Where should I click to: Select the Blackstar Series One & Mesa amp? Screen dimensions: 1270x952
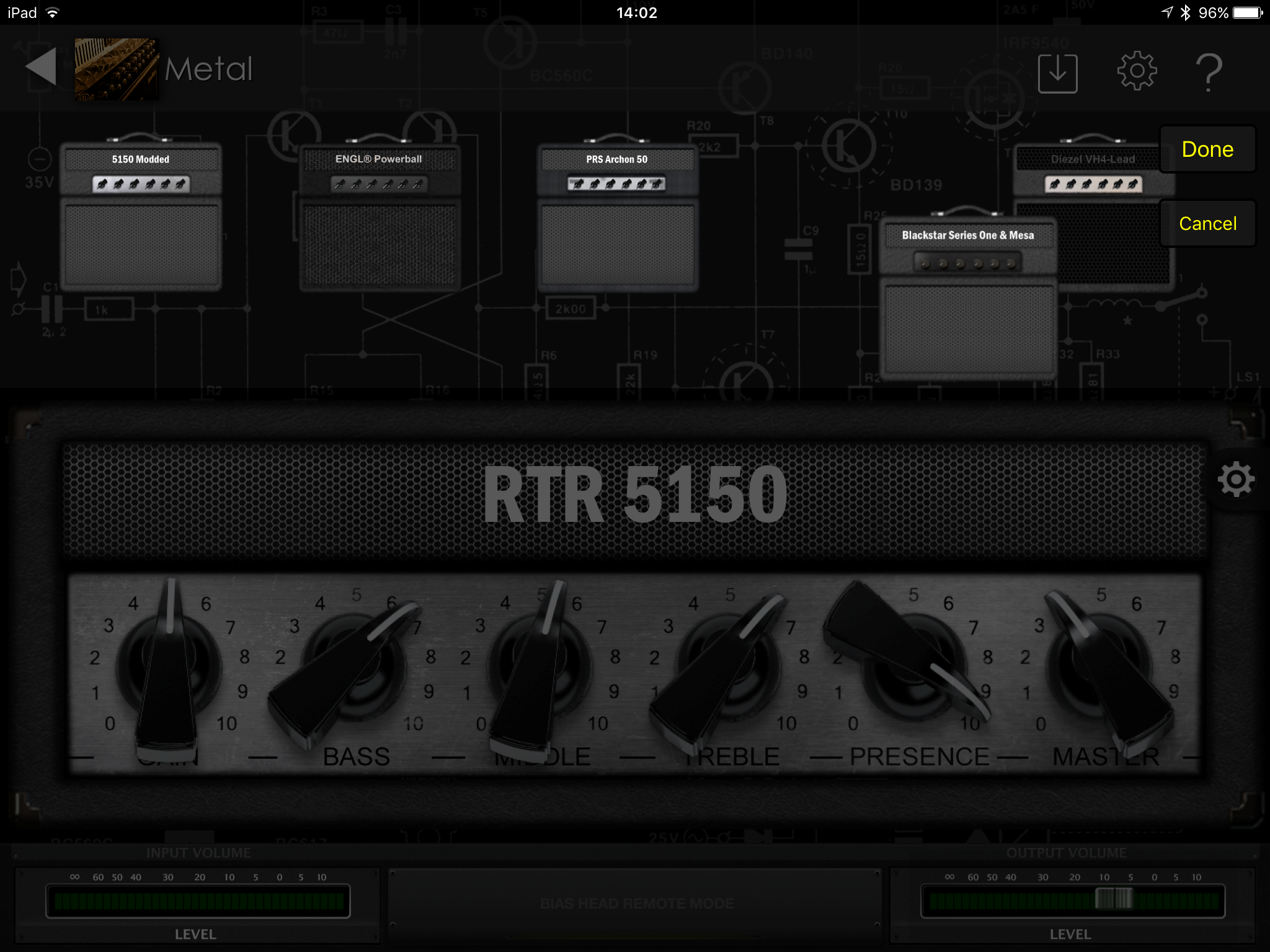(968, 294)
